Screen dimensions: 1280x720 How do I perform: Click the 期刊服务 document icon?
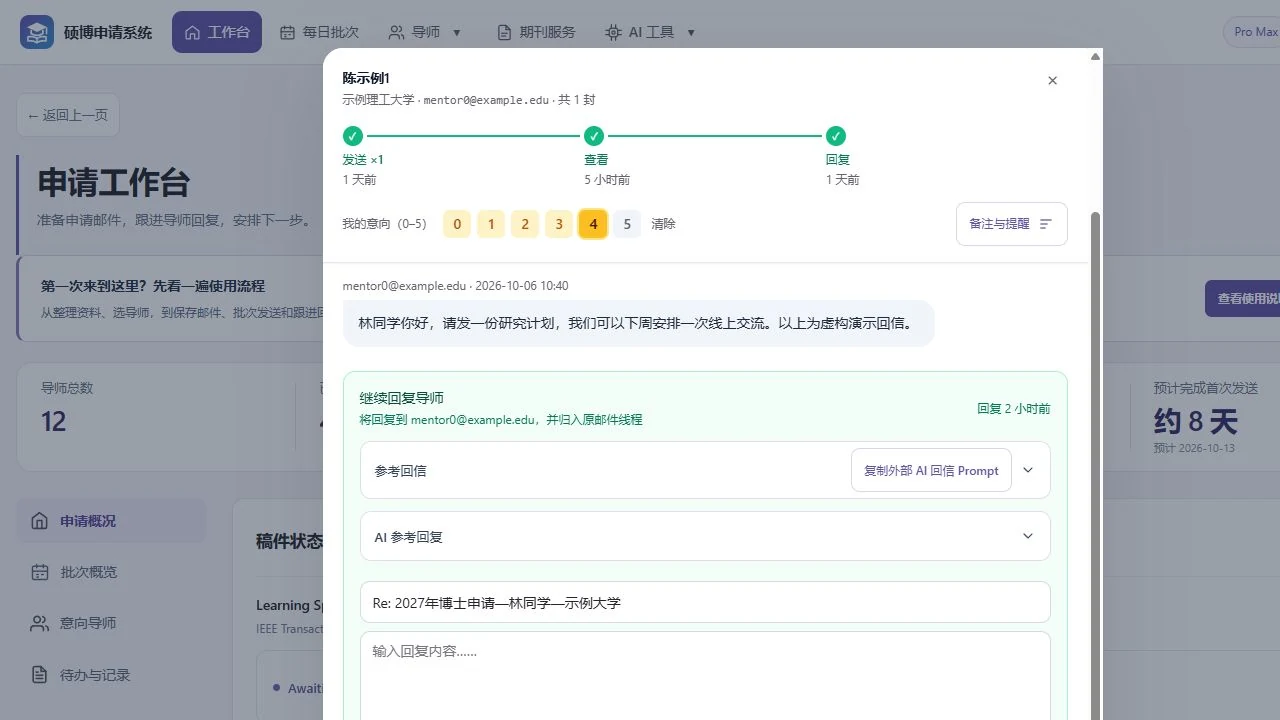tap(504, 32)
